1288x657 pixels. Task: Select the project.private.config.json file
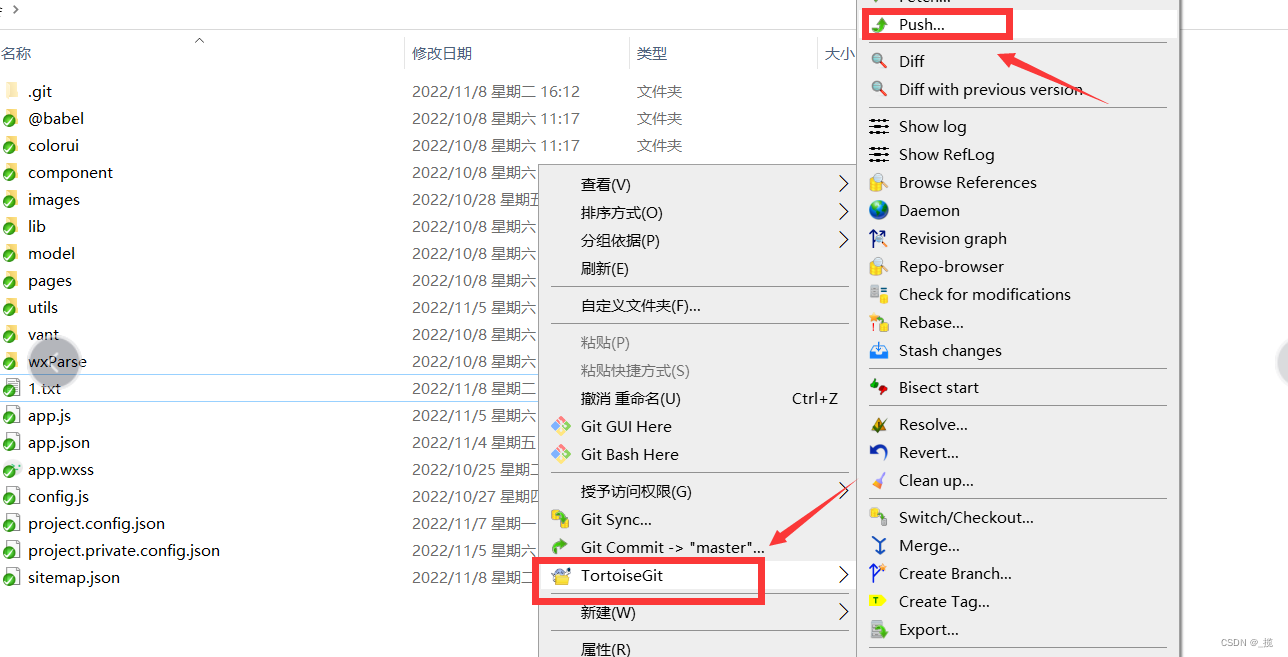[124, 550]
